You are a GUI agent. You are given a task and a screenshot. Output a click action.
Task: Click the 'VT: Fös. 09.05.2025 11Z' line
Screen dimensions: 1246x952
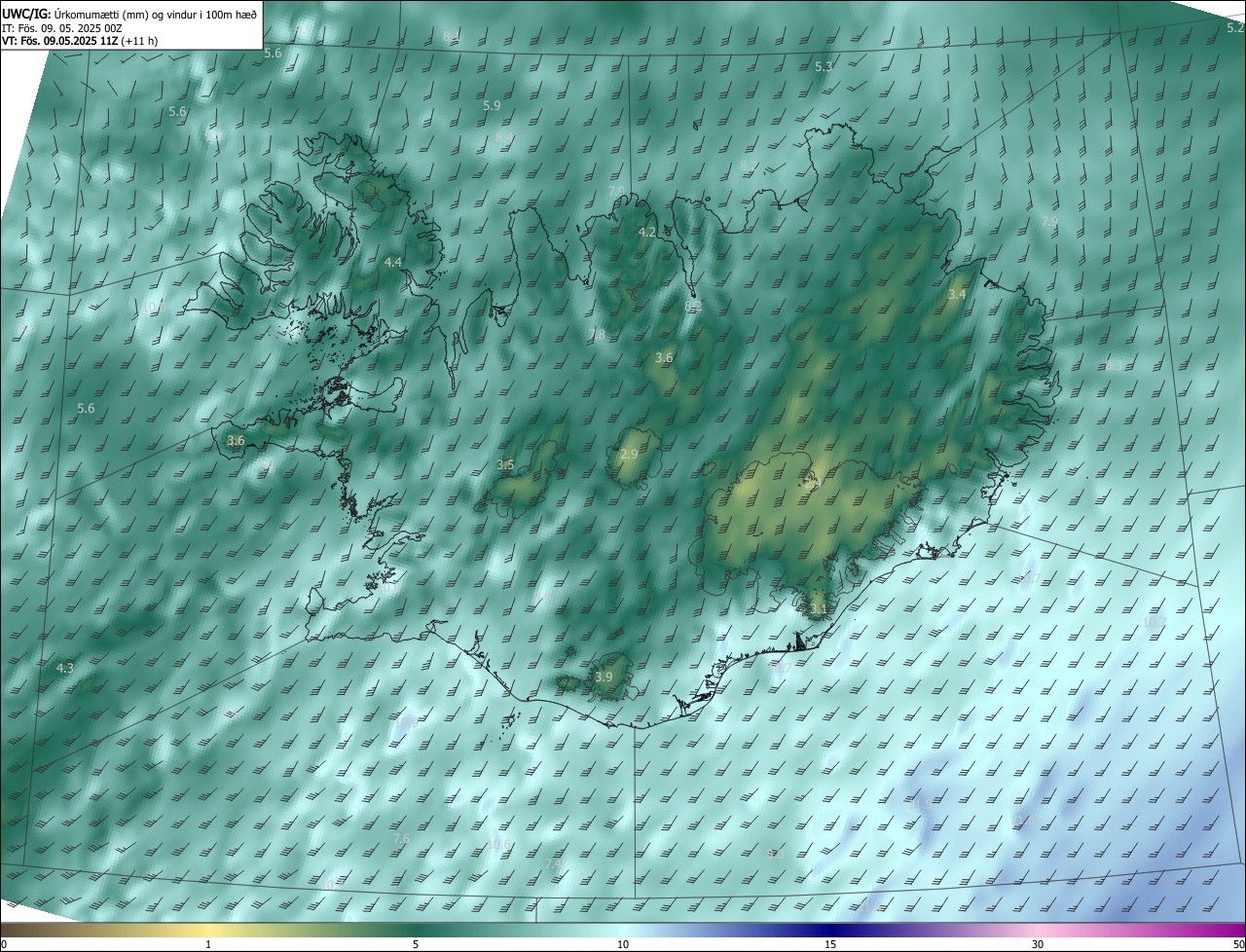click(x=60, y=41)
